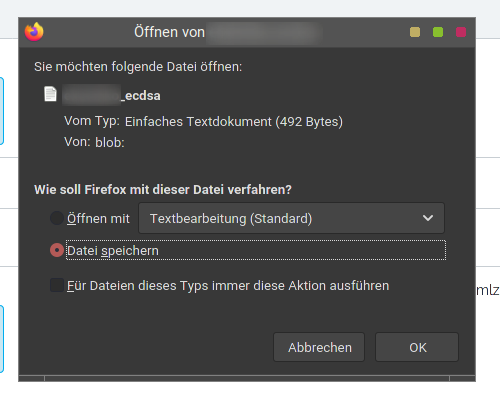The width and height of the screenshot is (500, 406).
Task: Click the 'Öffnen von' title bar text
Action: click(169, 32)
